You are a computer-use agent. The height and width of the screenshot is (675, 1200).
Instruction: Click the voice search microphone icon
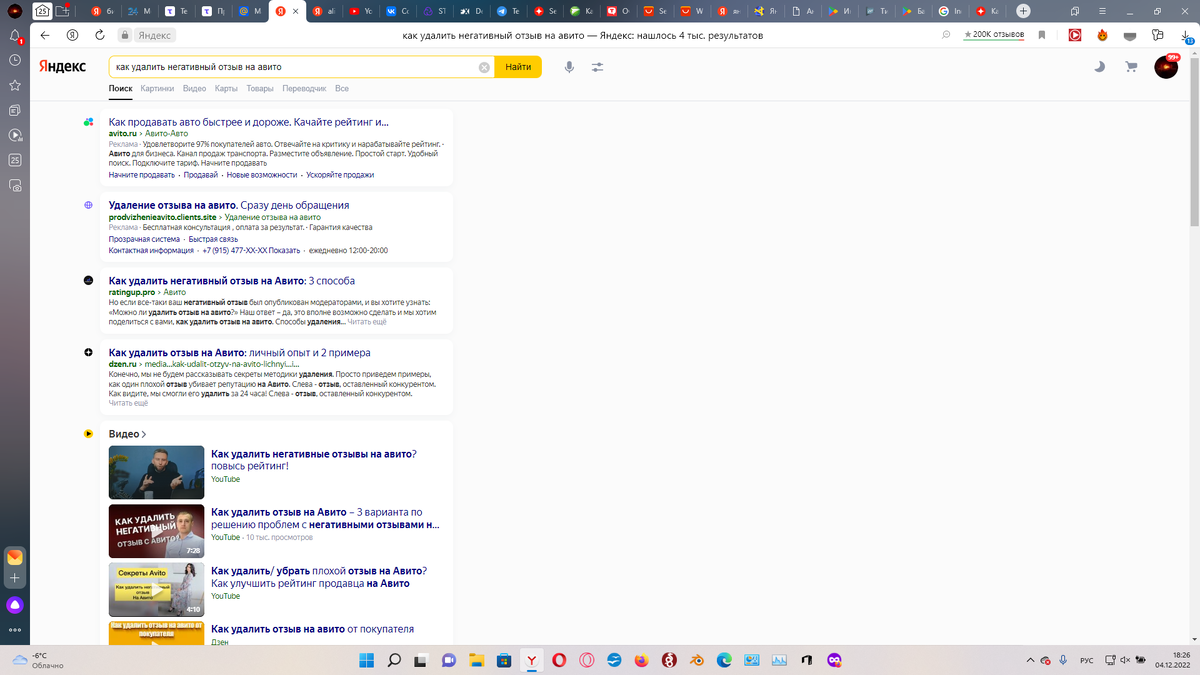[569, 67]
